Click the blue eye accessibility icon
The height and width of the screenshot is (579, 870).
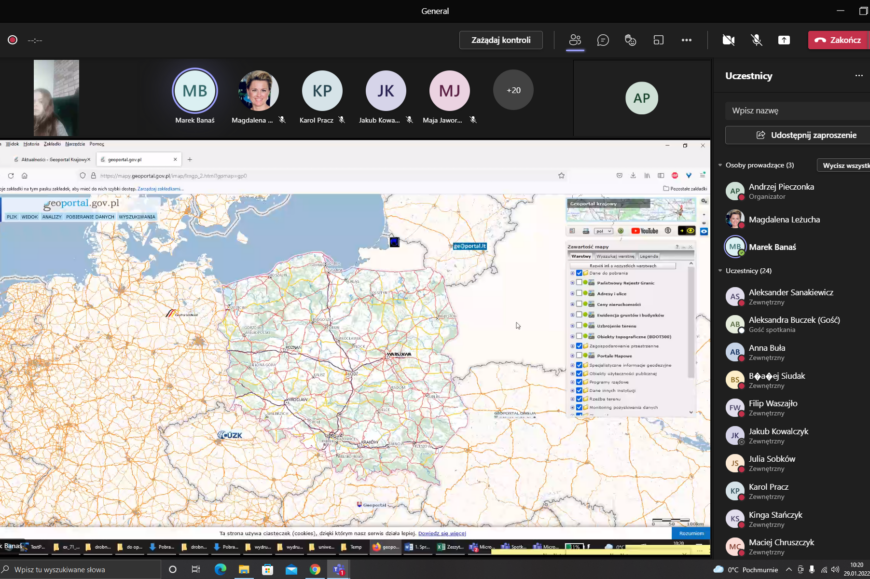click(704, 231)
